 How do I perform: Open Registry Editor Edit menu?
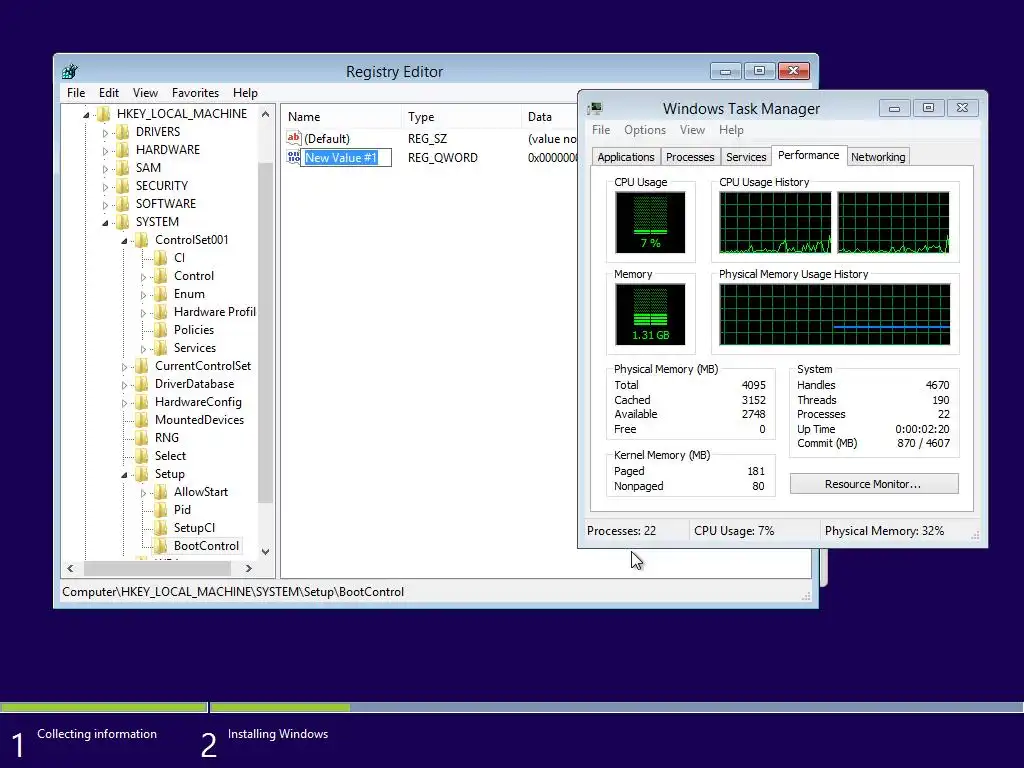click(108, 93)
